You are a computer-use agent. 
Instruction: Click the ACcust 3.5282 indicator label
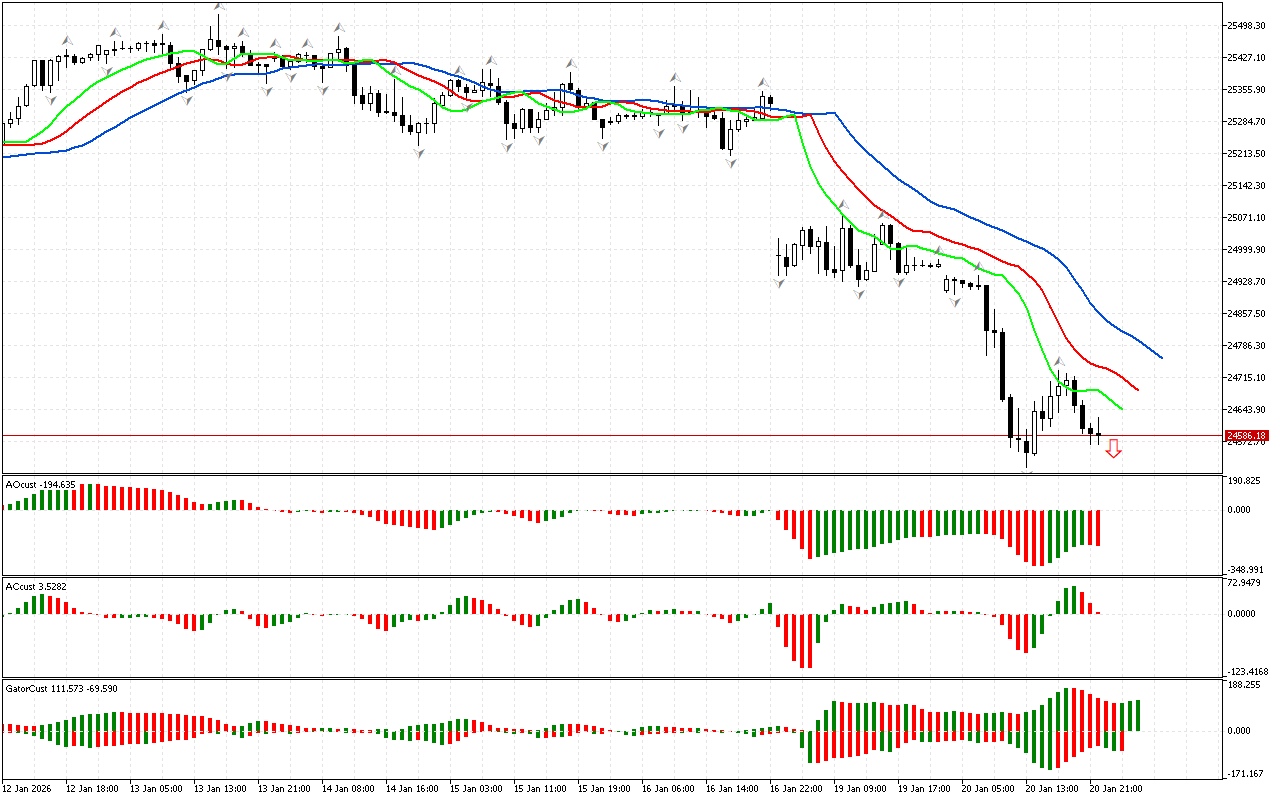pos(36,586)
